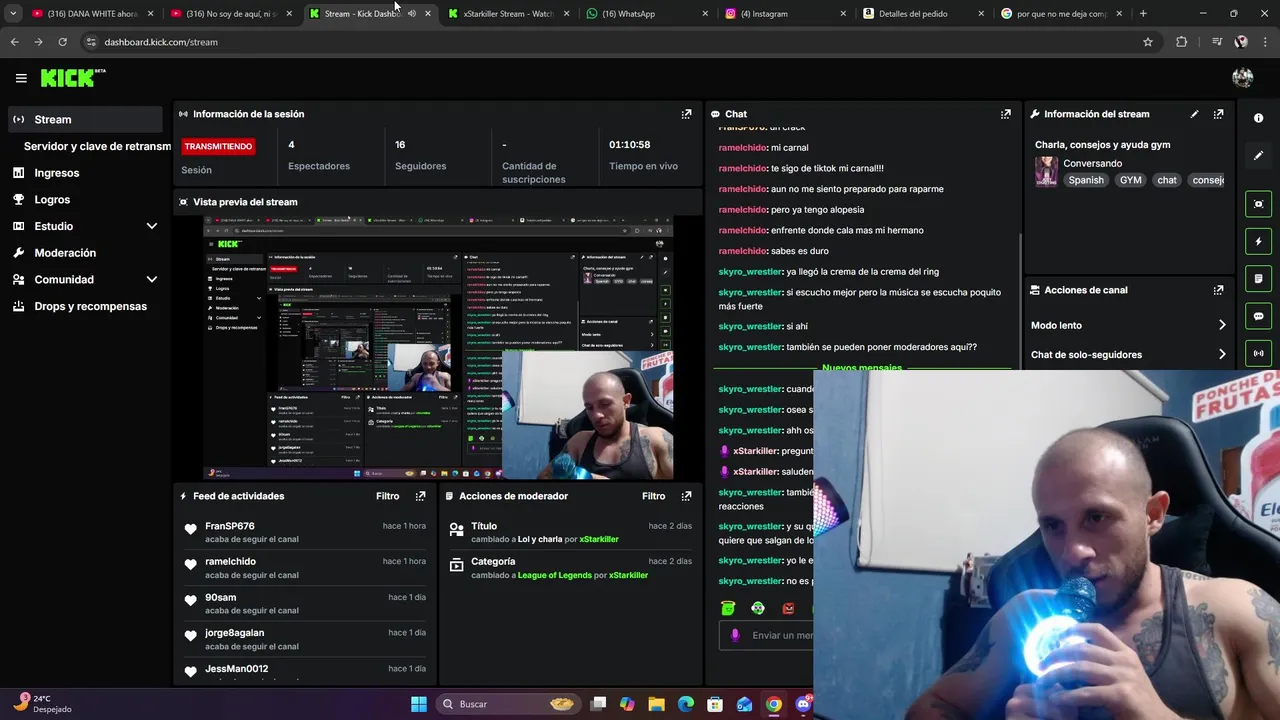The image size is (1280, 720).
Task: Switch to the Detalles del pedido tab
Action: click(x=921, y=14)
